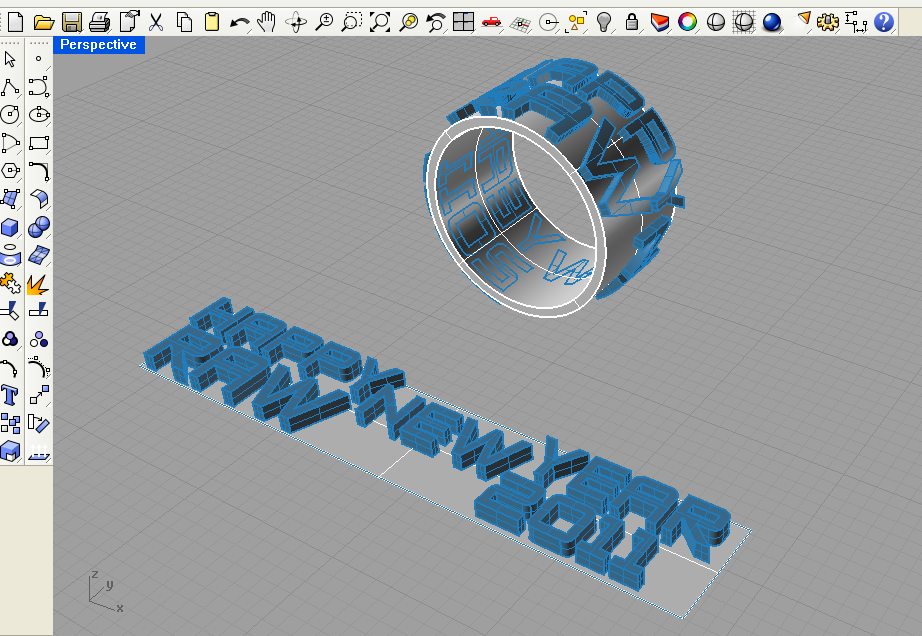Open document properties icon

click(129, 22)
